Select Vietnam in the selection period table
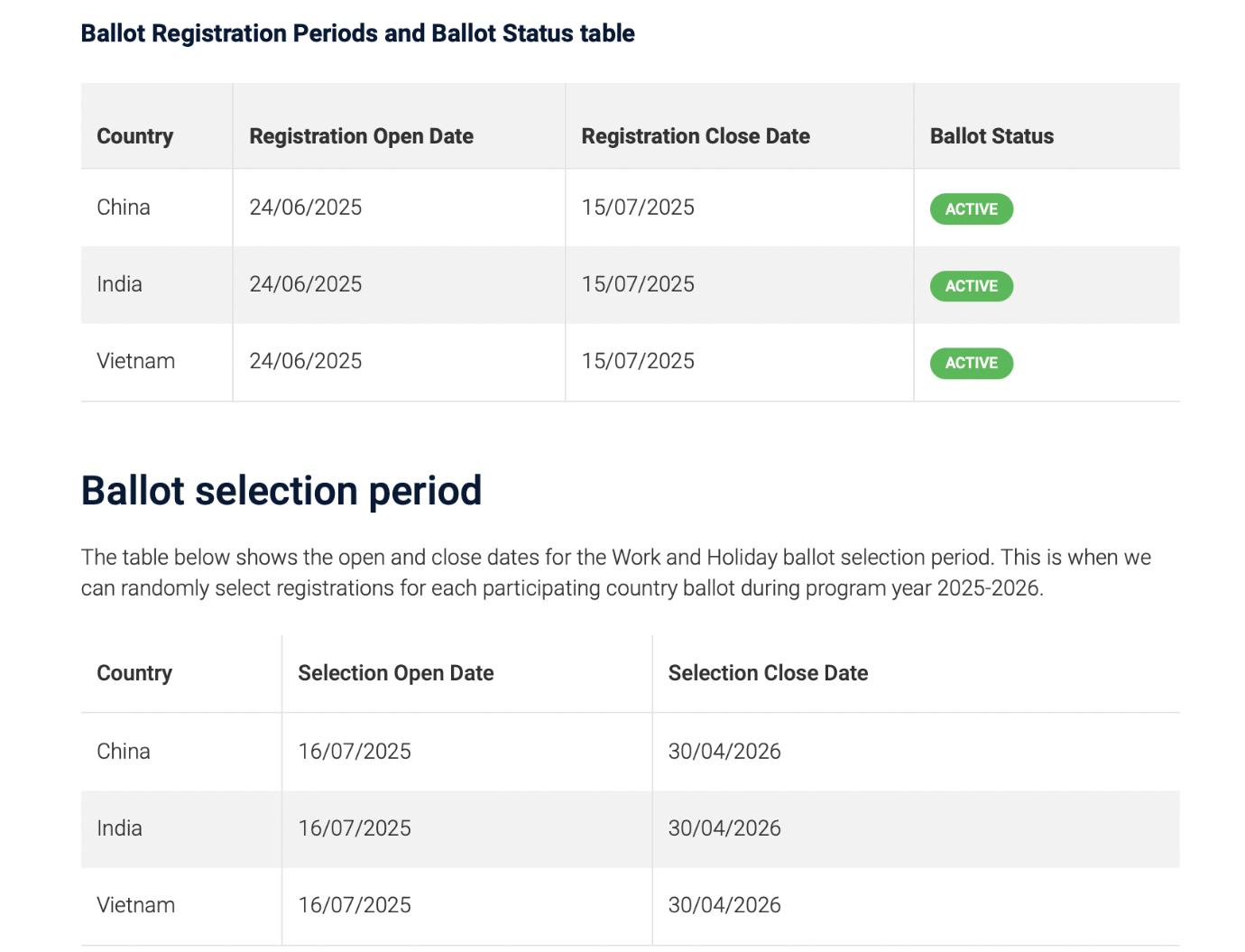 [x=135, y=905]
